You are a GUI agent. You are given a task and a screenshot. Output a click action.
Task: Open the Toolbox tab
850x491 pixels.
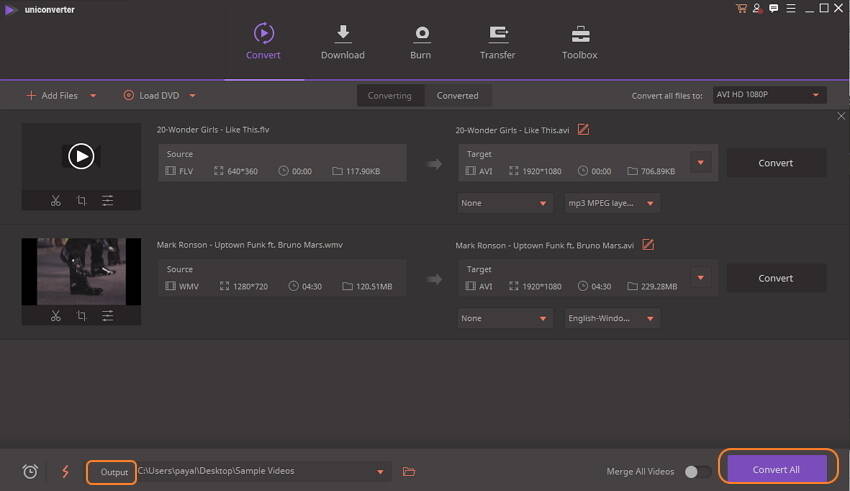[x=579, y=41]
